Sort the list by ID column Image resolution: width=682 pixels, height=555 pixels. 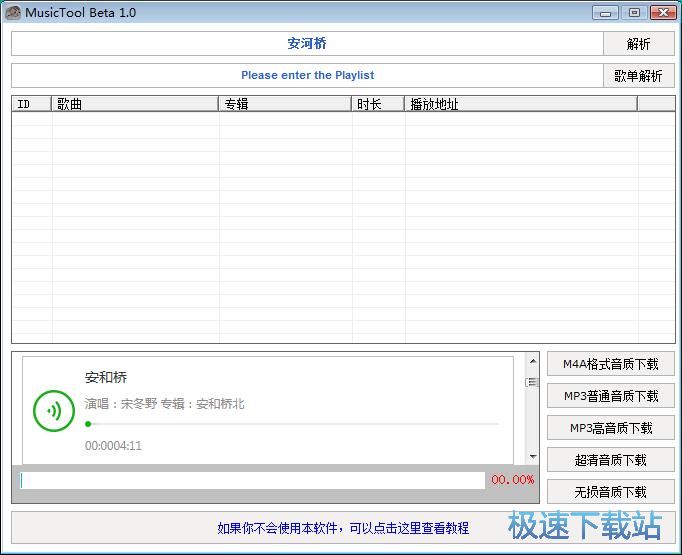pyautogui.click(x=32, y=104)
